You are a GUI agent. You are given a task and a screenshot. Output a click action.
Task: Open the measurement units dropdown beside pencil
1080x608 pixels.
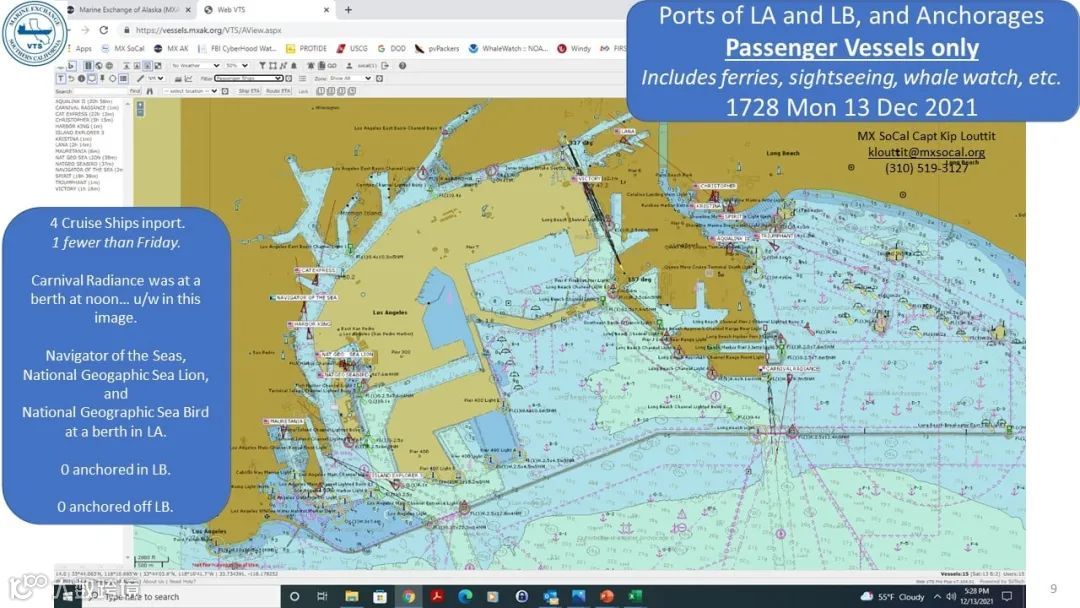point(156,78)
